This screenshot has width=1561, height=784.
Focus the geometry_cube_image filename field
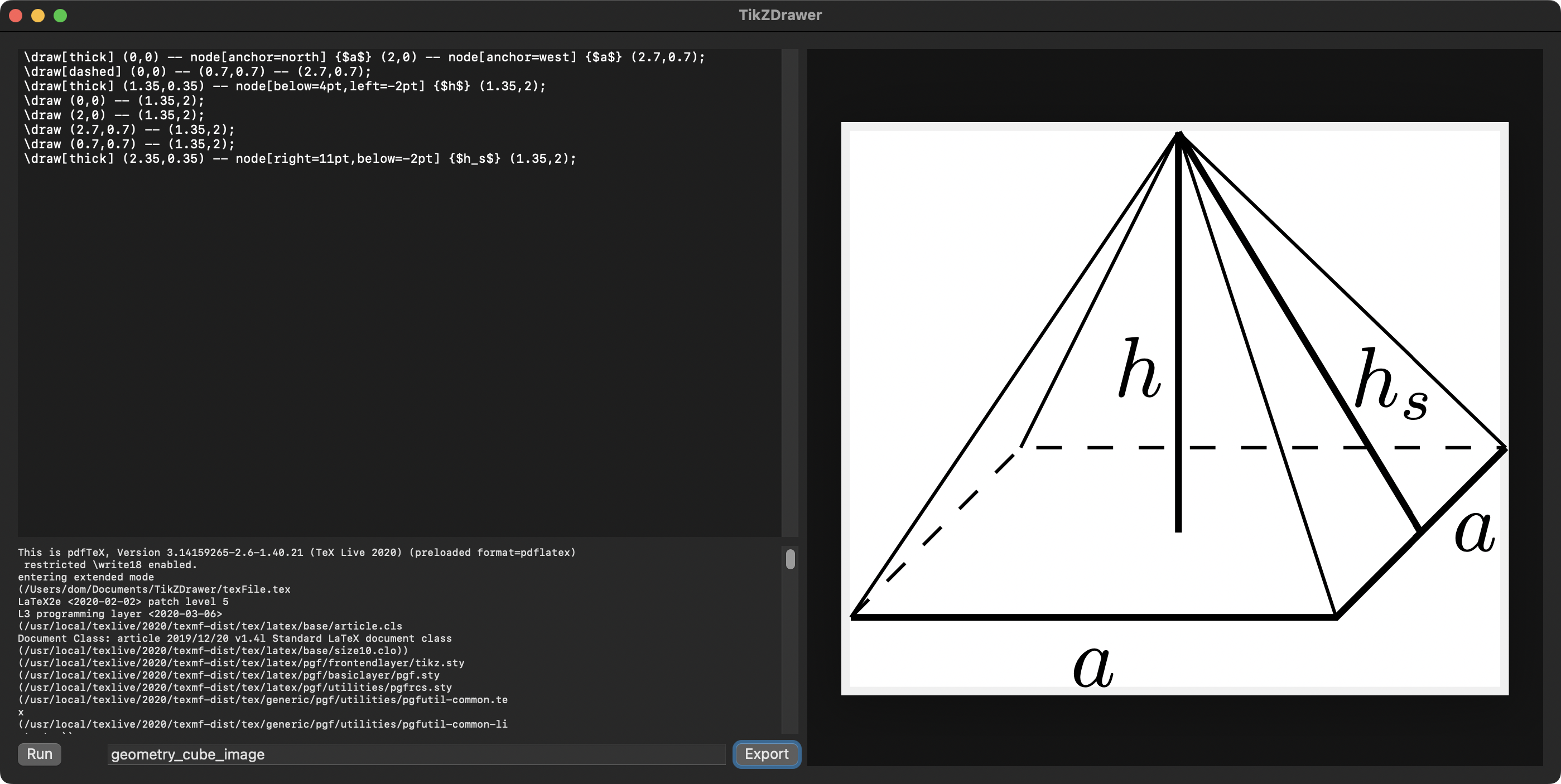416,754
